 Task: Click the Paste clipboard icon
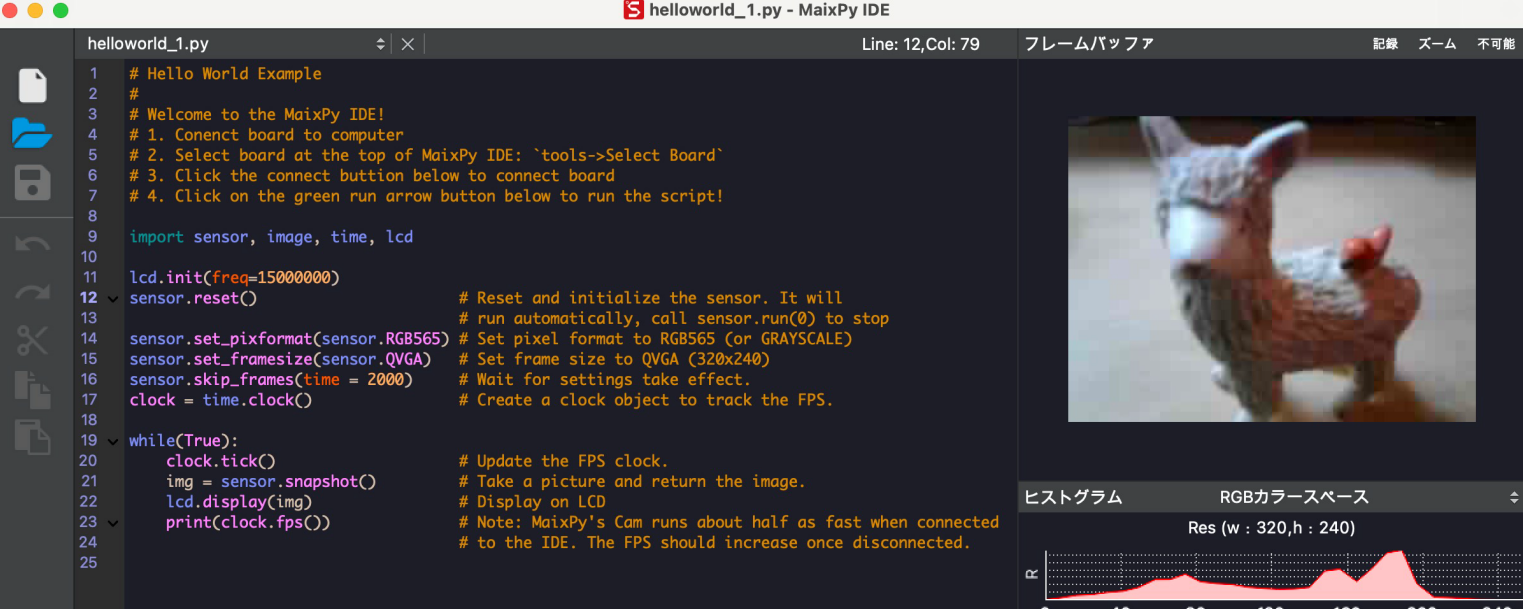point(32,437)
